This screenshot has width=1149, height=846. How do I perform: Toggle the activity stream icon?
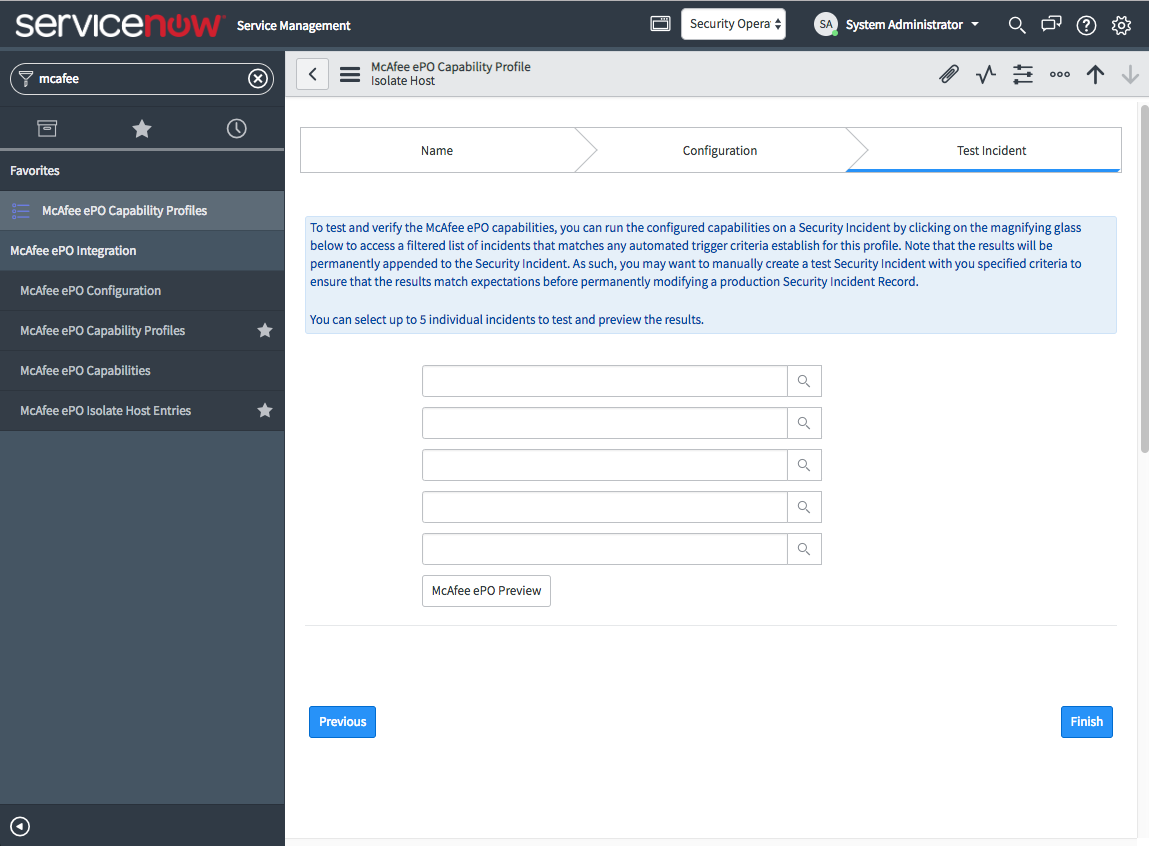(986, 74)
